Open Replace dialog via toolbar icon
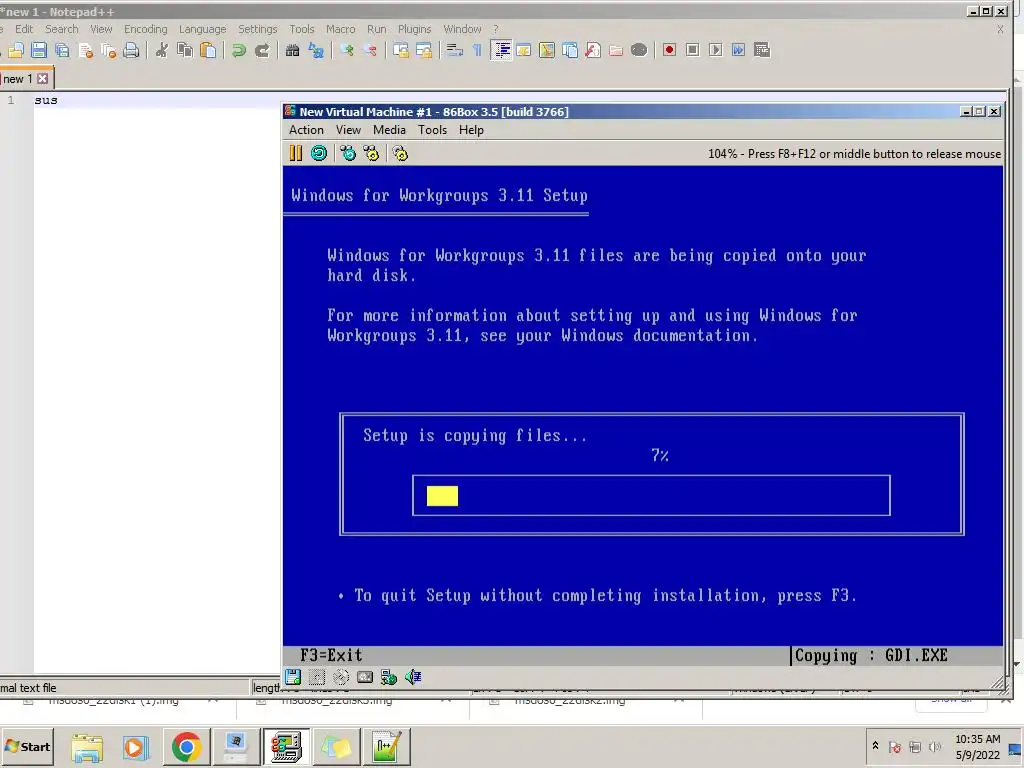The width and height of the screenshot is (1024, 768). pyautogui.click(x=316, y=50)
